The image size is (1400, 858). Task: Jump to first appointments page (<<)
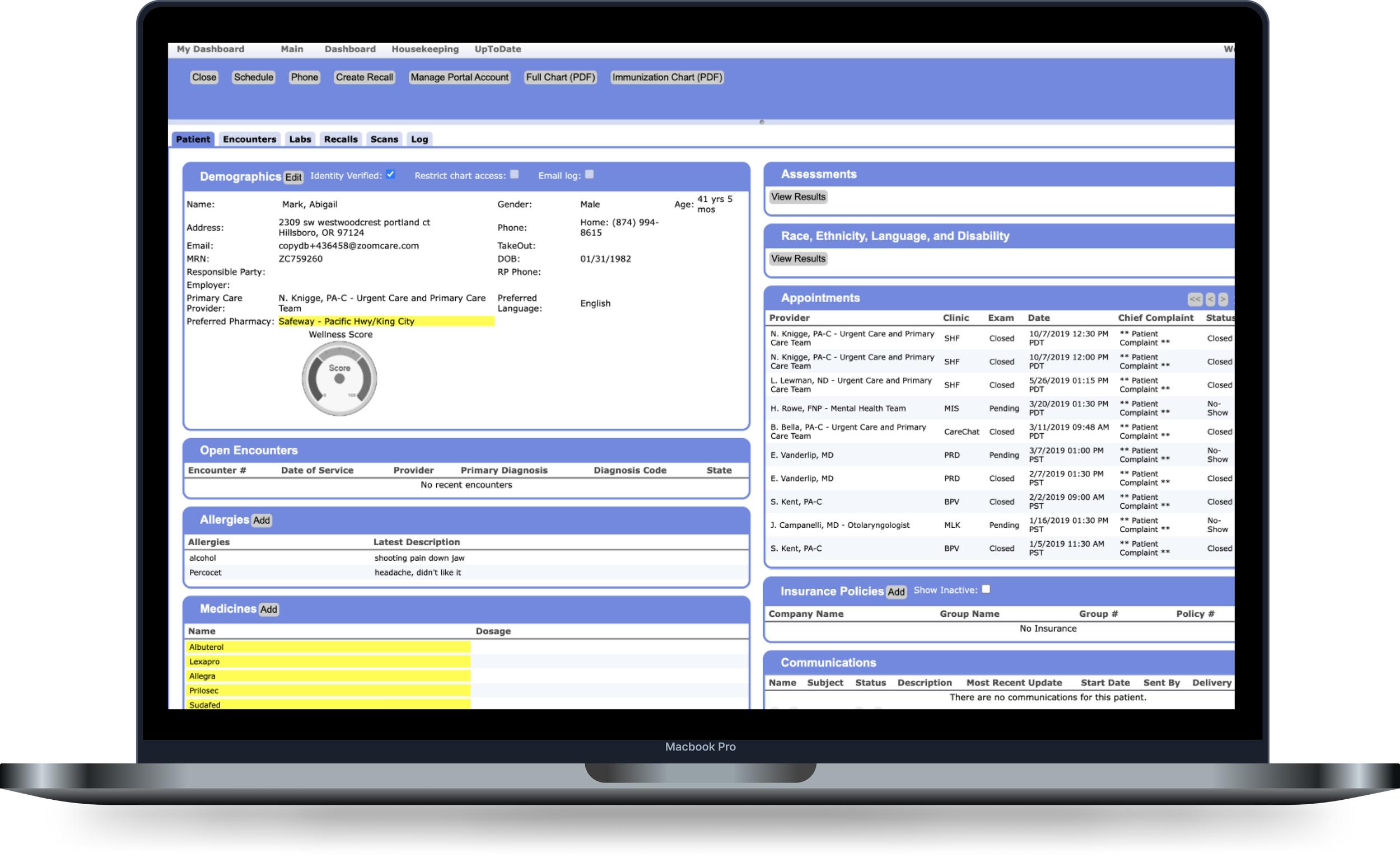pos(1194,299)
